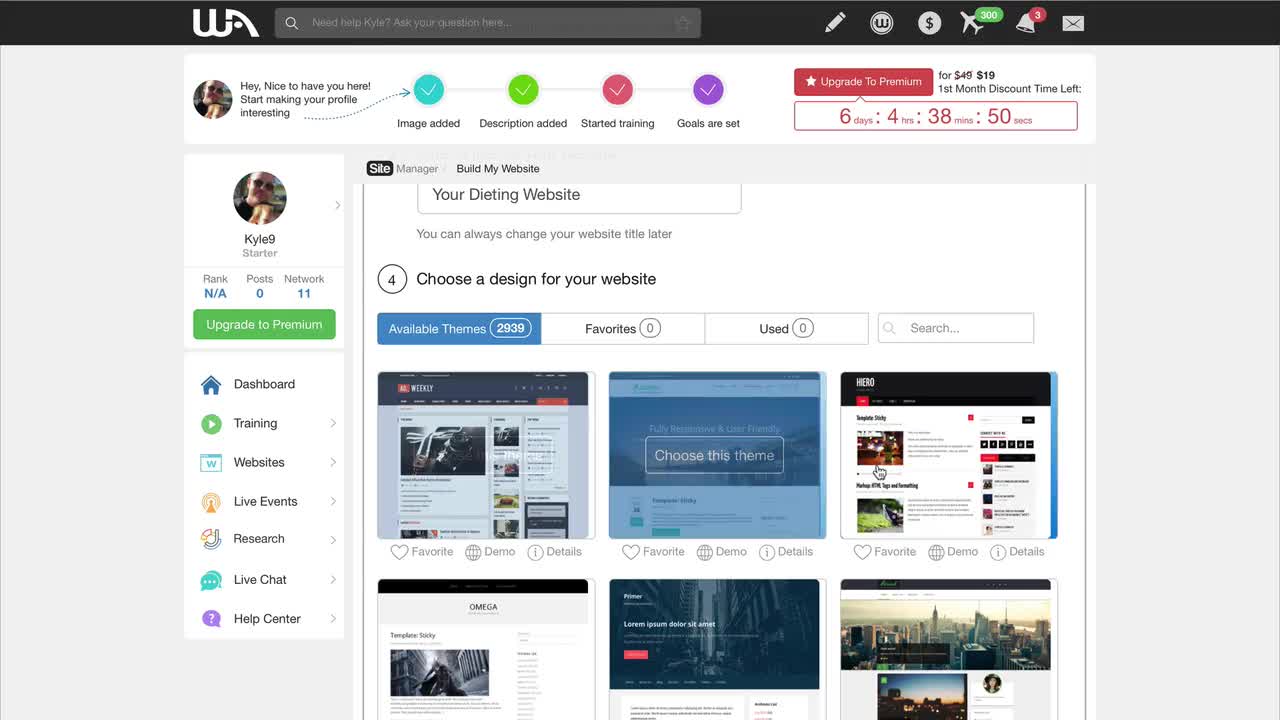The image size is (1280, 720).
Task: Click green Upgrade to Premium button
Action: click(264, 324)
